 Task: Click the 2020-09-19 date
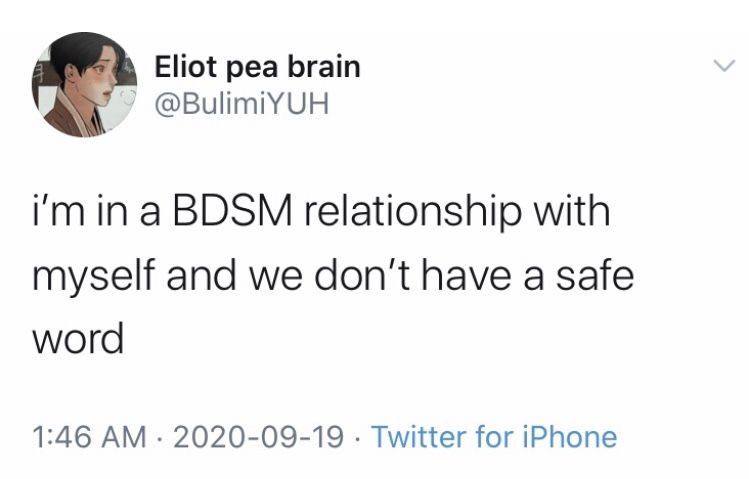tap(258, 437)
